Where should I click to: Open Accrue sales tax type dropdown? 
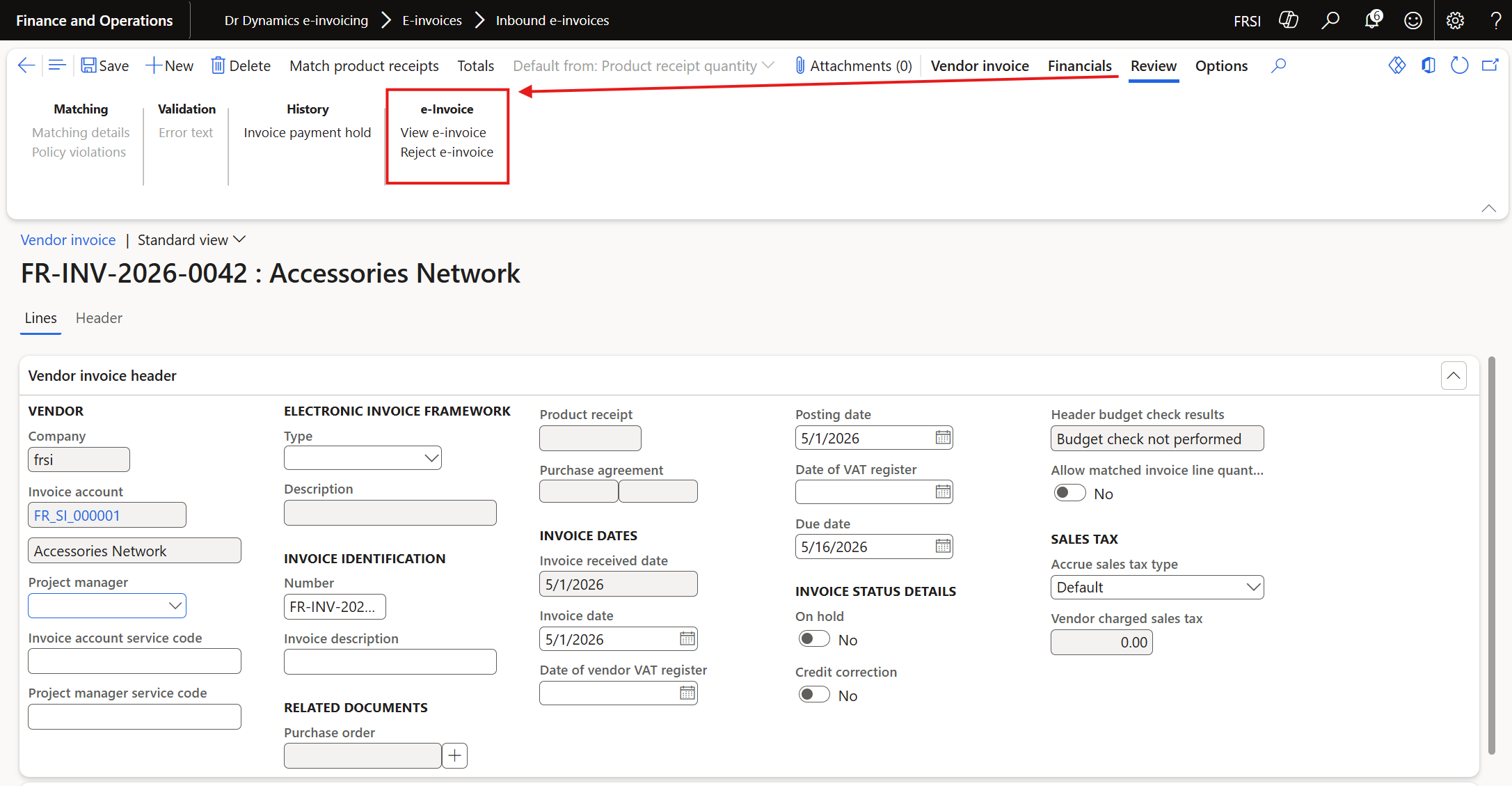click(1253, 587)
